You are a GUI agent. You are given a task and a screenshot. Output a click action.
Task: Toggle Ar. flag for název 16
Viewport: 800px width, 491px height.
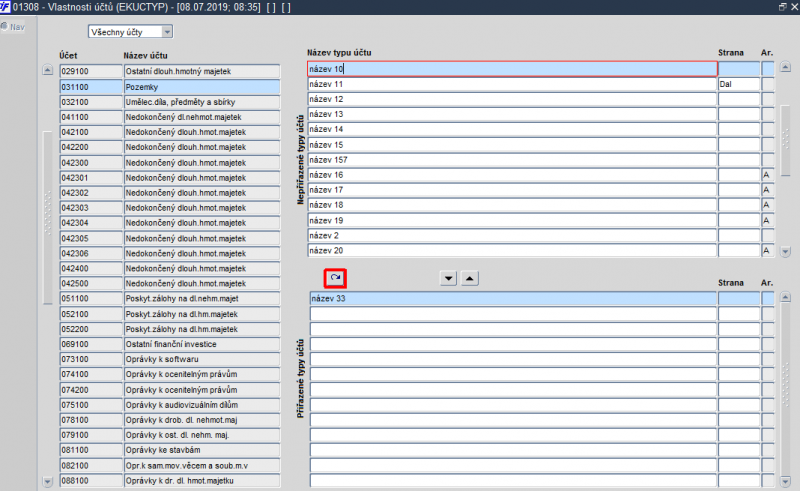767,175
